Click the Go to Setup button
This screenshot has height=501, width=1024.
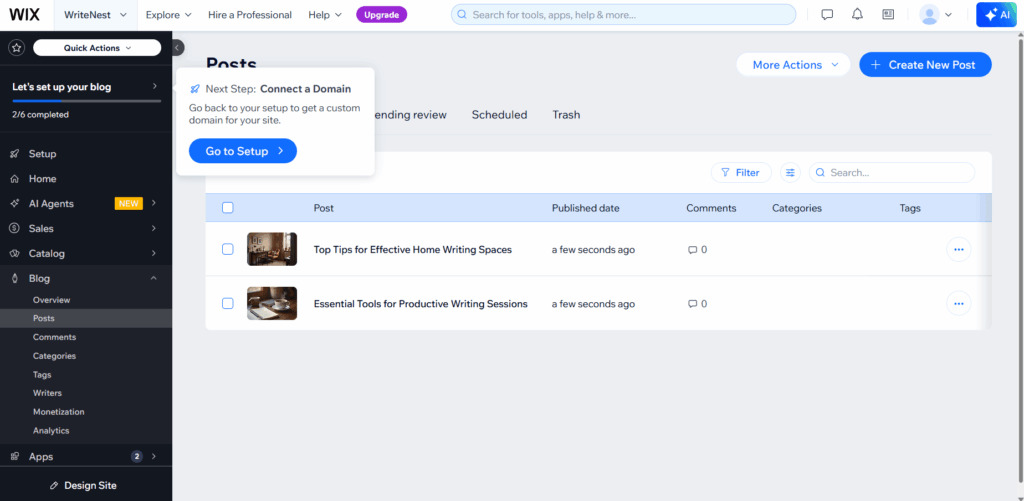pos(243,151)
